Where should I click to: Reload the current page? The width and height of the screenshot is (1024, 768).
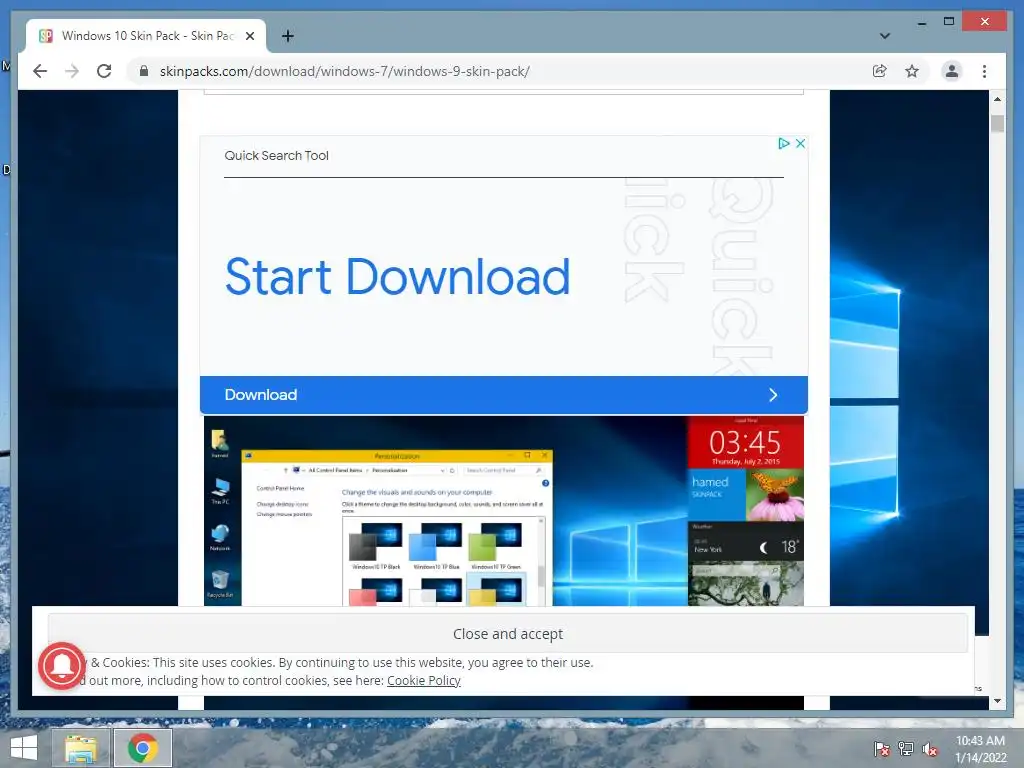point(104,71)
